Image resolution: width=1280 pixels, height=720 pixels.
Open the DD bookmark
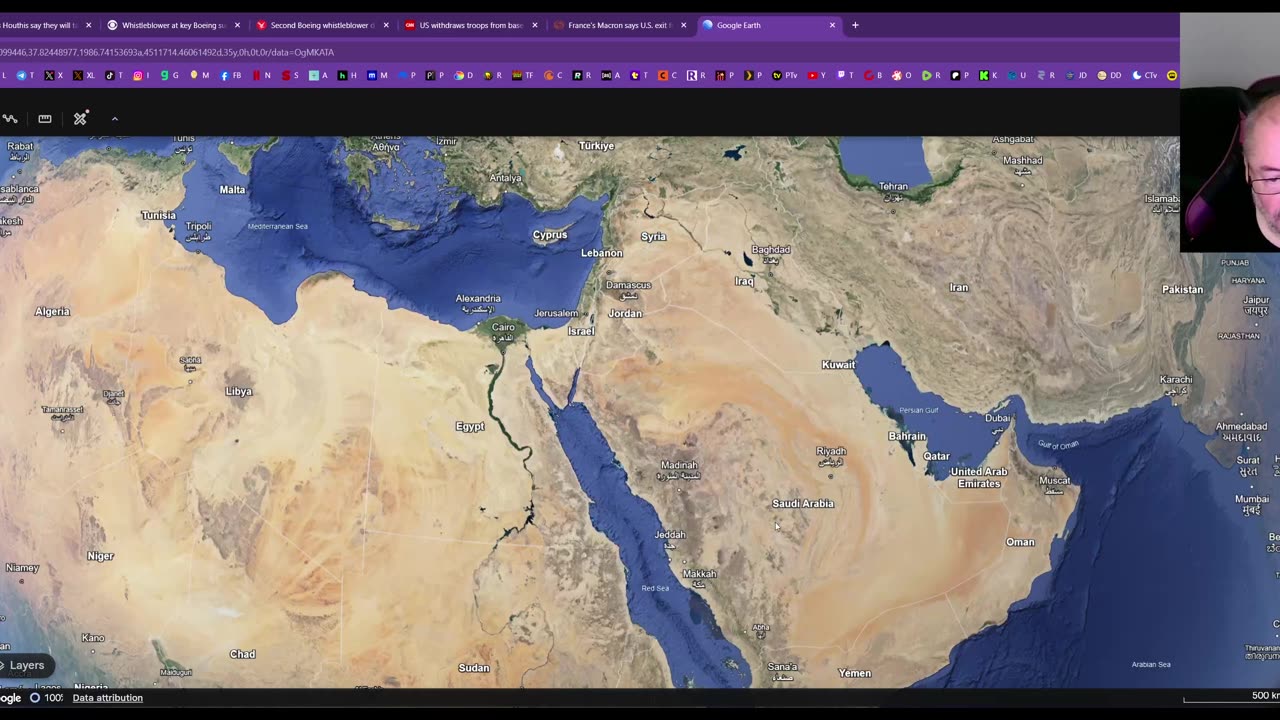(1109, 75)
